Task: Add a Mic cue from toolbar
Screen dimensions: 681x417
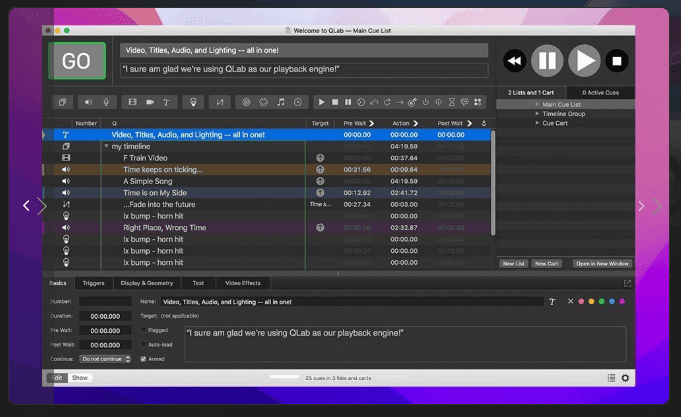Action: pyautogui.click(x=106, y=102)
